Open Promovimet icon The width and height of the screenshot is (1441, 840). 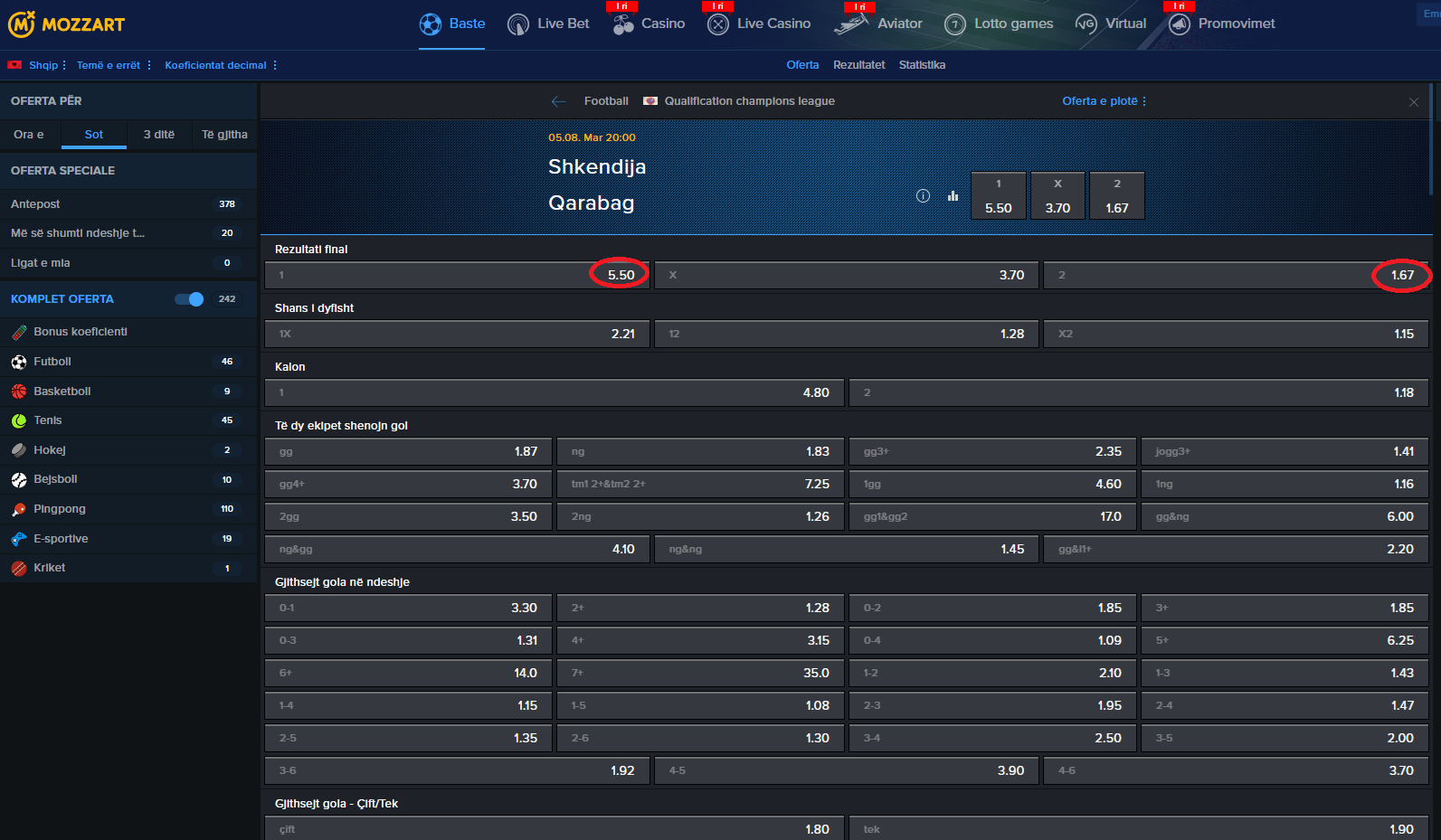click(x=1179, y=24)
